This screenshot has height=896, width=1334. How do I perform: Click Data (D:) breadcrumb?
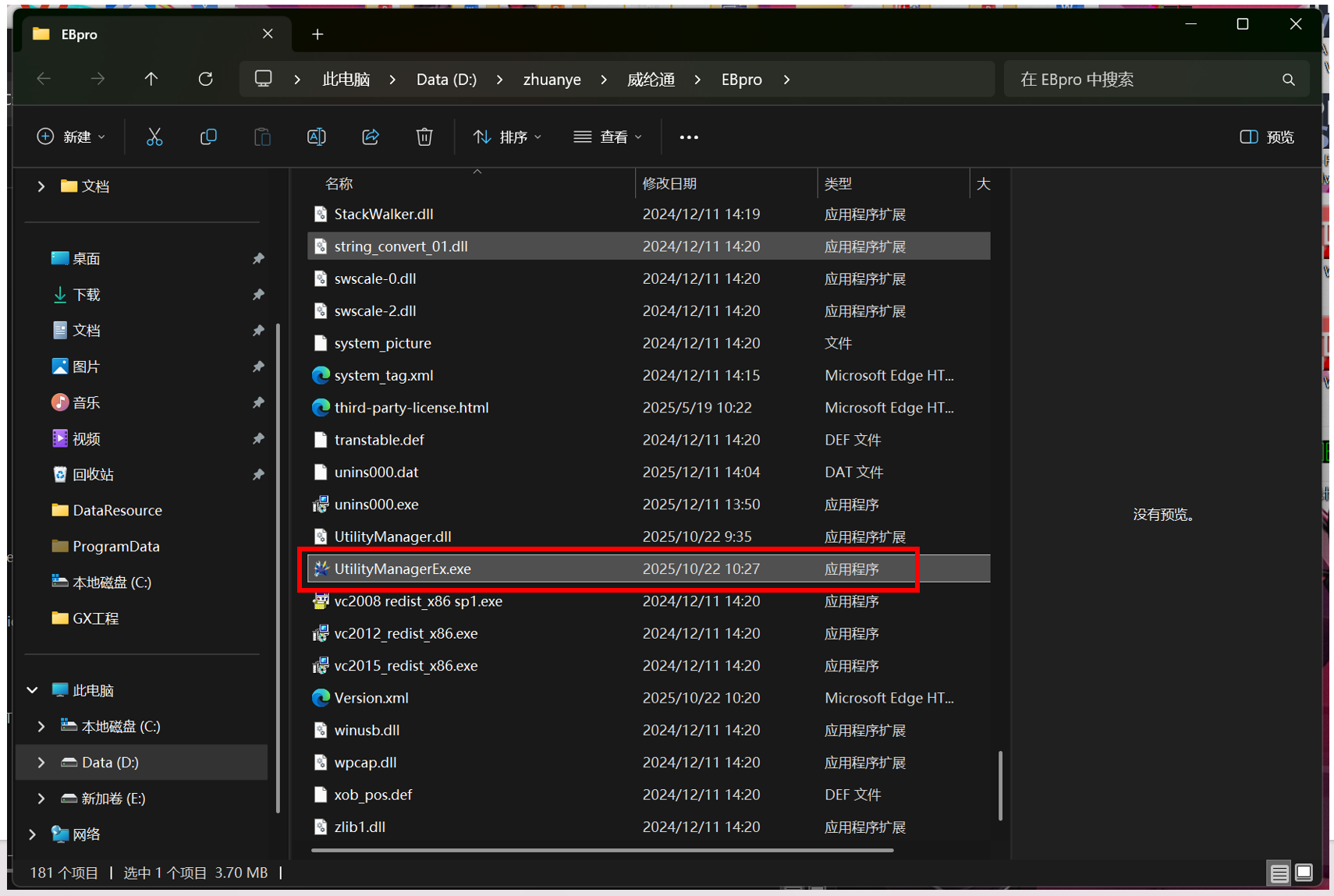[x=446, y=80]
